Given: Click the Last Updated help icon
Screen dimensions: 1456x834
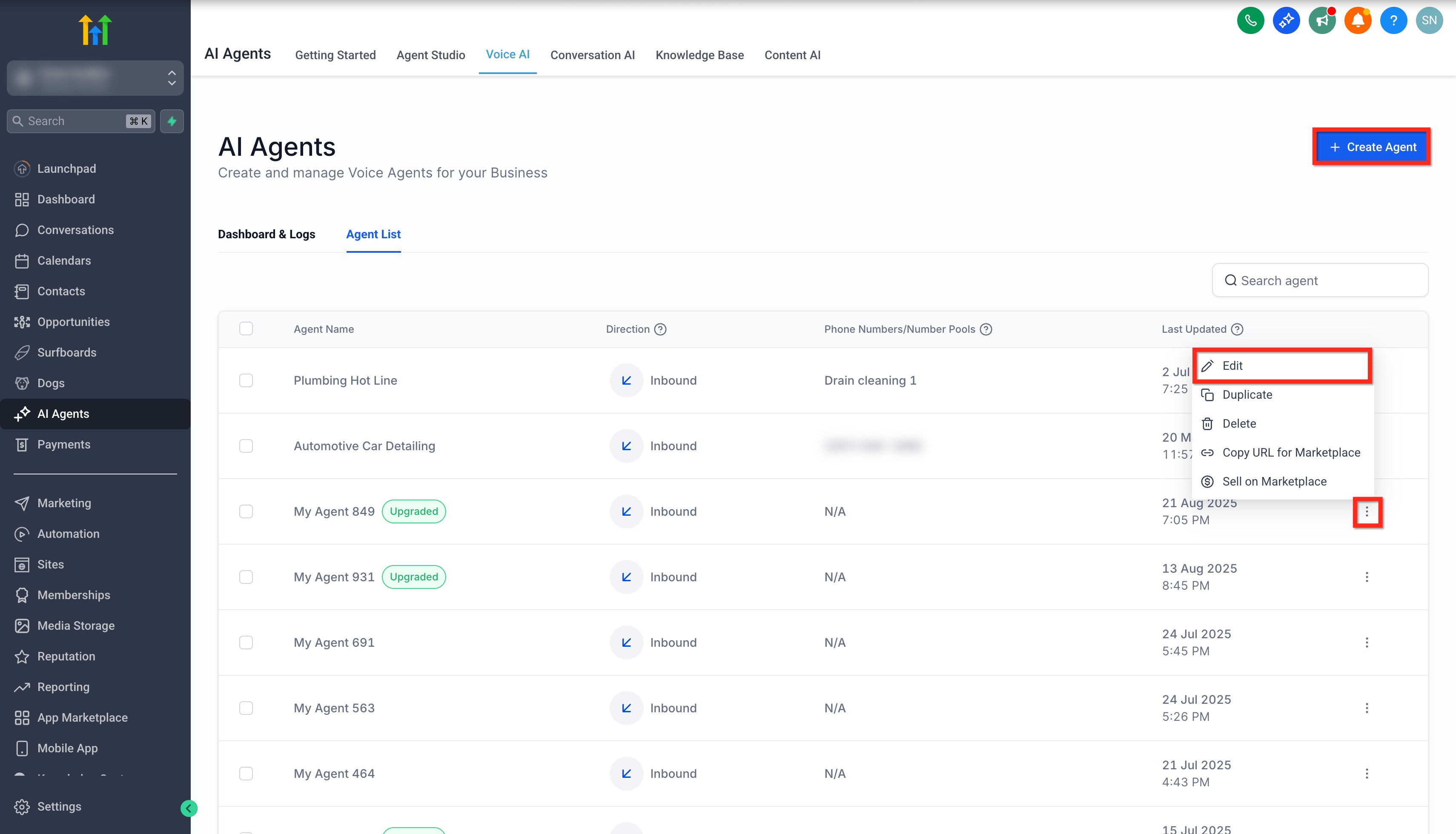Looking at the screenshot, I should [x=1237, y=329].
